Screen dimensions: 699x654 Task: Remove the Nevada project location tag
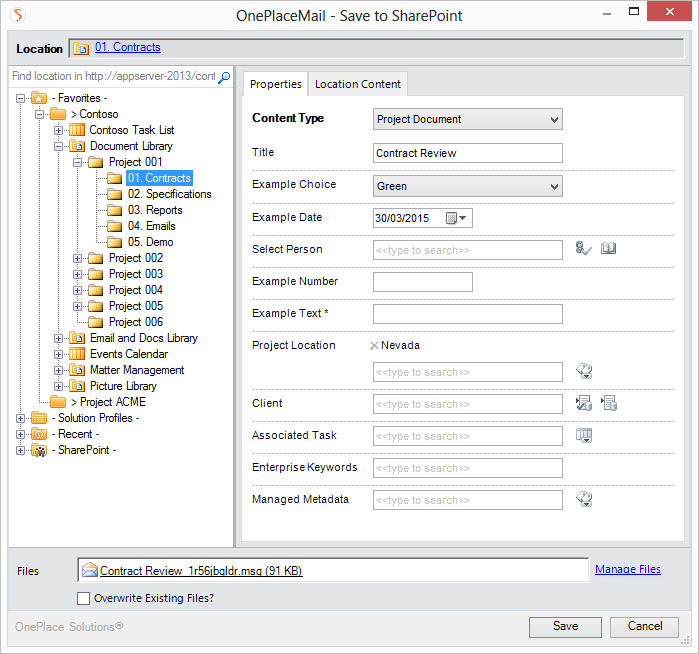374,346
